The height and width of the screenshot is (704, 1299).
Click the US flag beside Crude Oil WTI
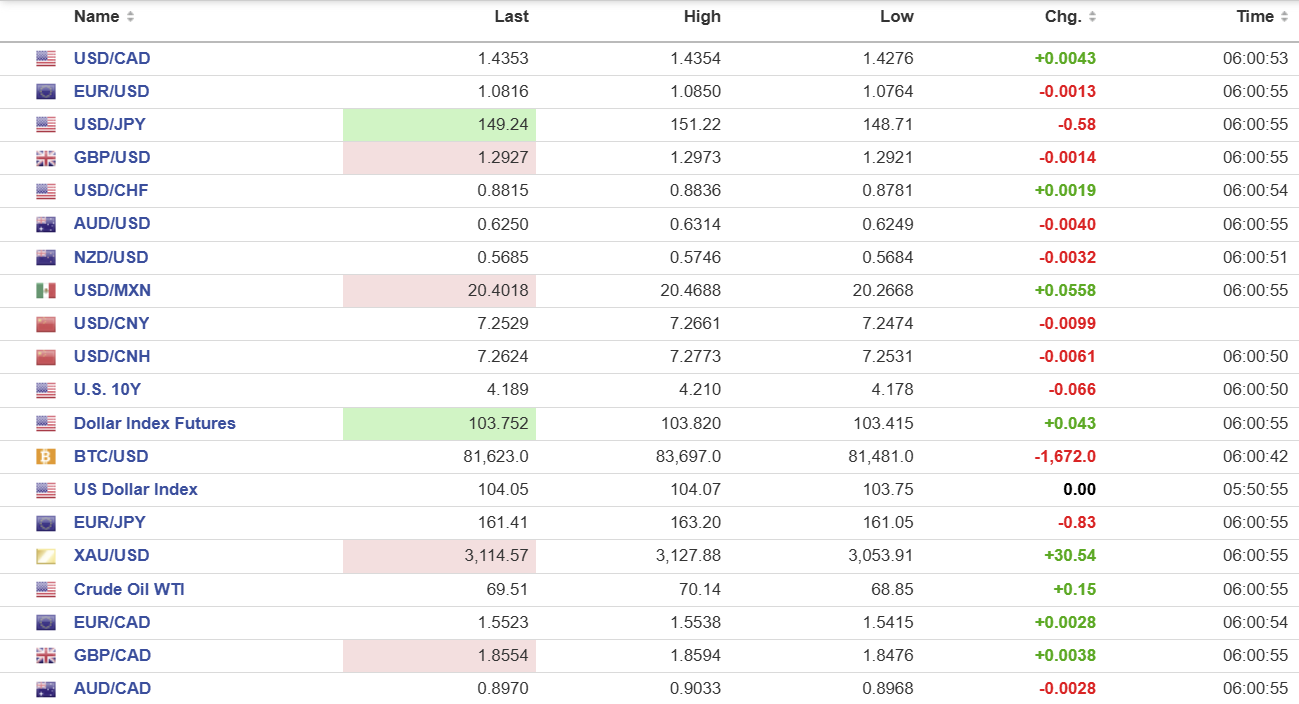(x=46, y=590)
